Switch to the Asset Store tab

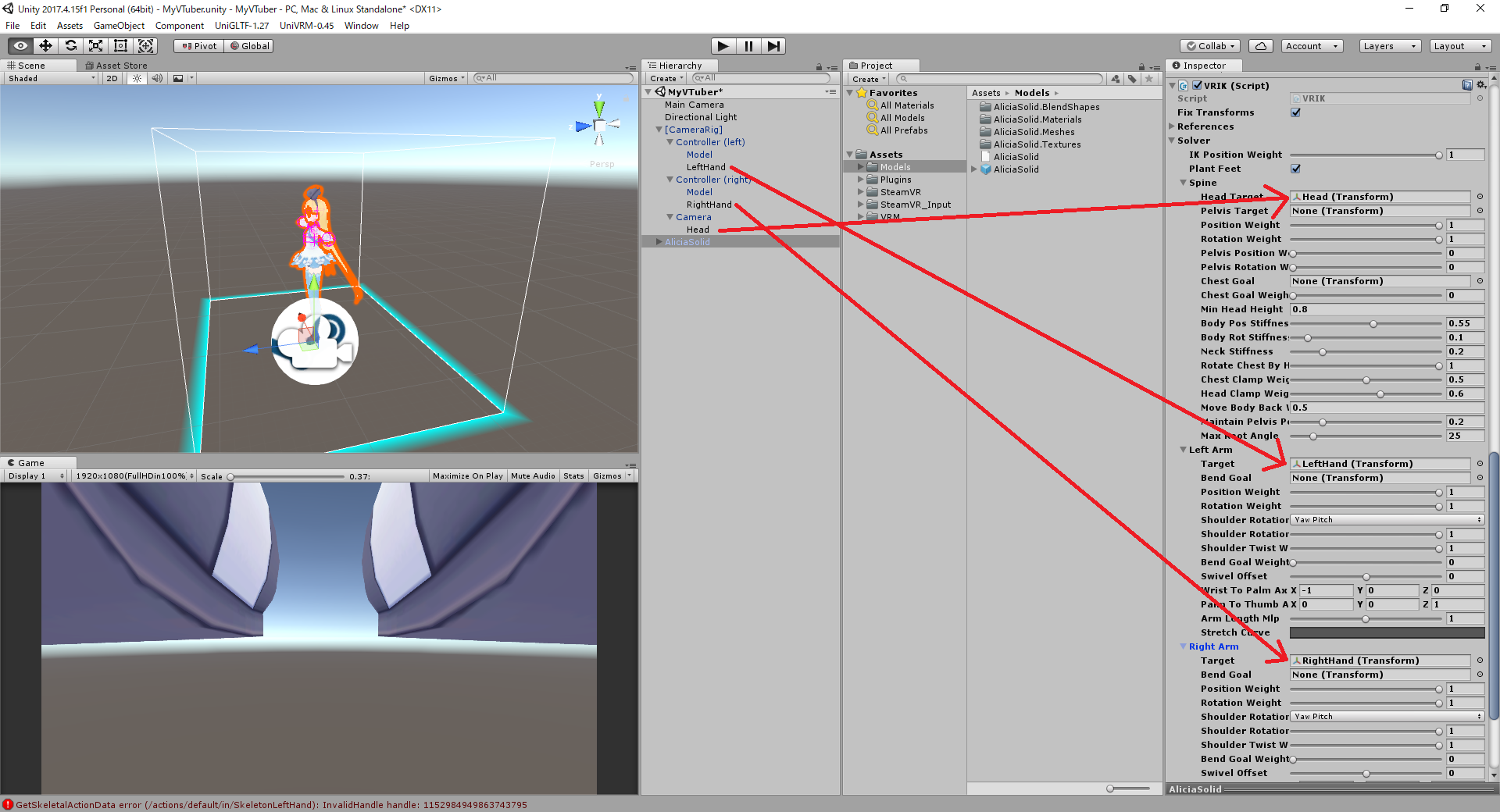[117, 65]
